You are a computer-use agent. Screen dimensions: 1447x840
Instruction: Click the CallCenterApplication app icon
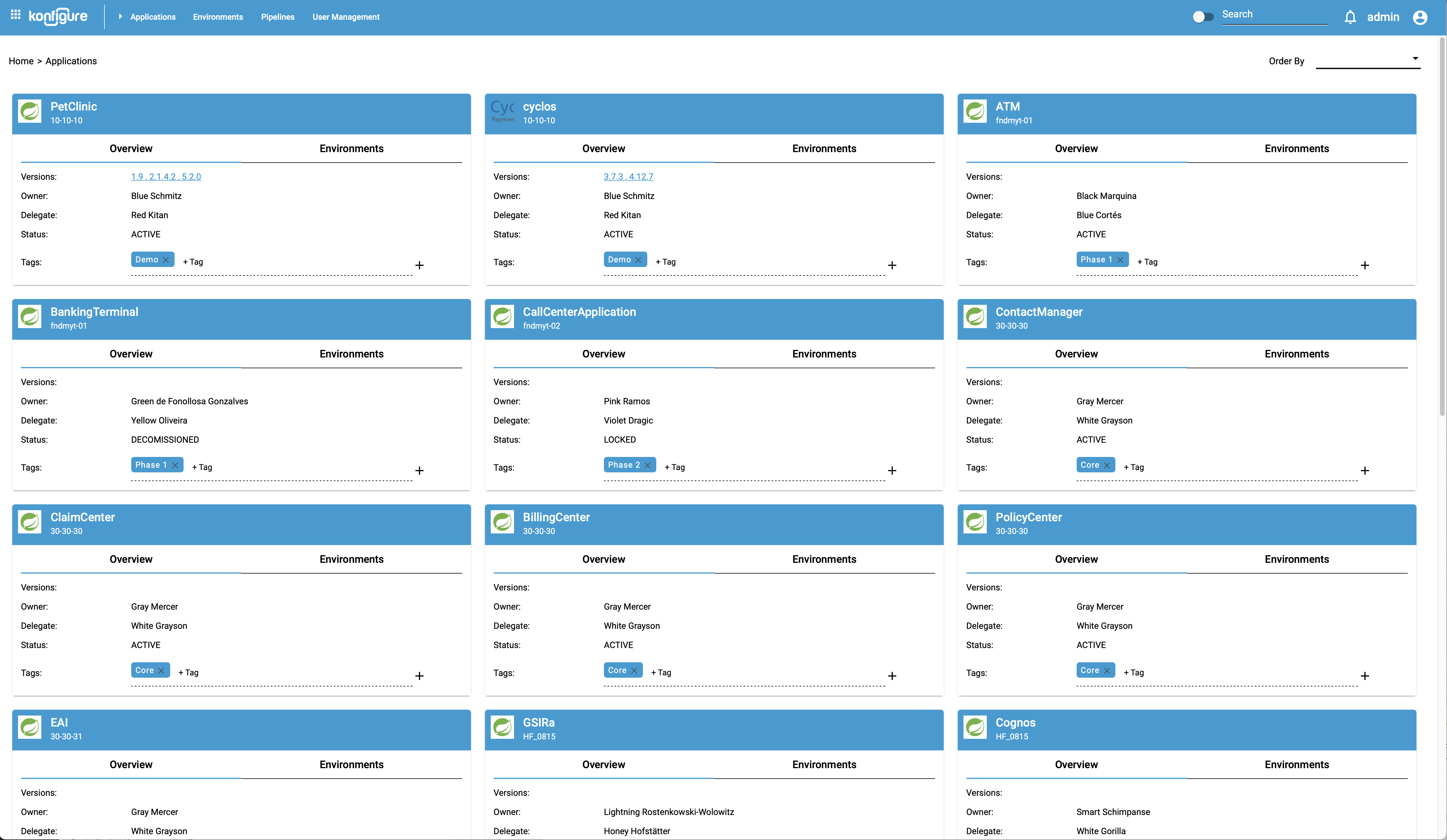[502, 316]
